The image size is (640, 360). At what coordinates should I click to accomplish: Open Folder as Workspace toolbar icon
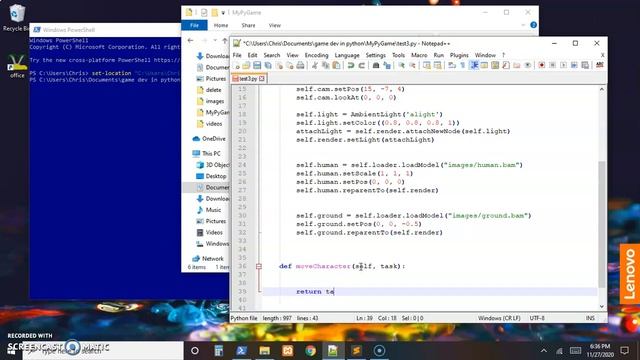tap(516, 65)
